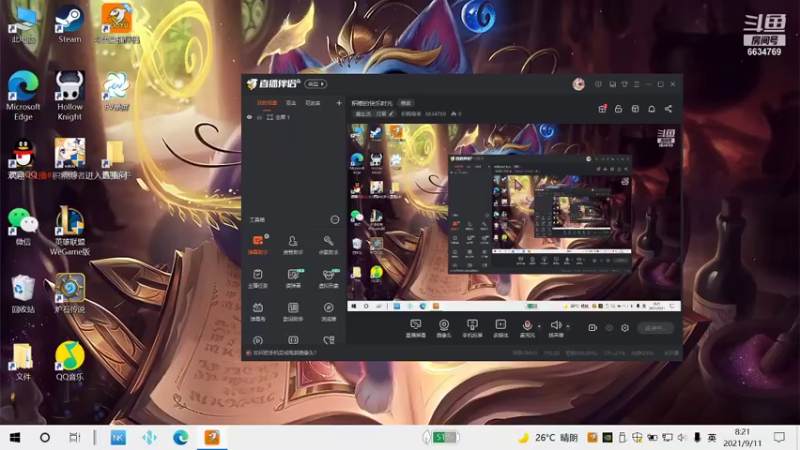The width and height of the screenshot is (800, 450).
Task: Toggle preview eye icon beside settings gear
Action: click(609, 328)
